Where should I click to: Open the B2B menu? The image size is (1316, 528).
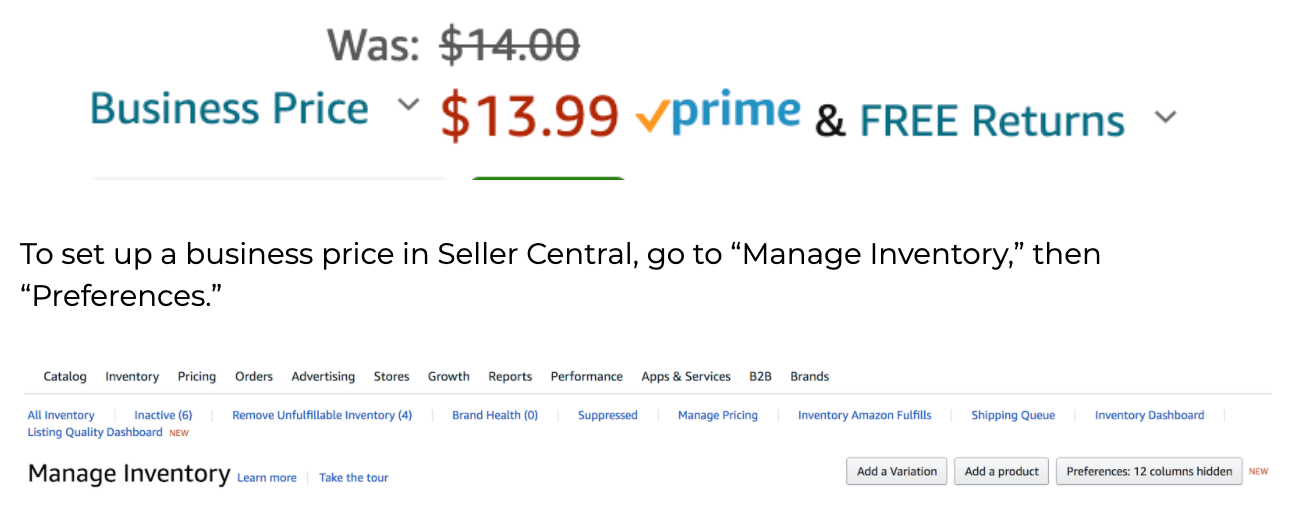[761, 377]
